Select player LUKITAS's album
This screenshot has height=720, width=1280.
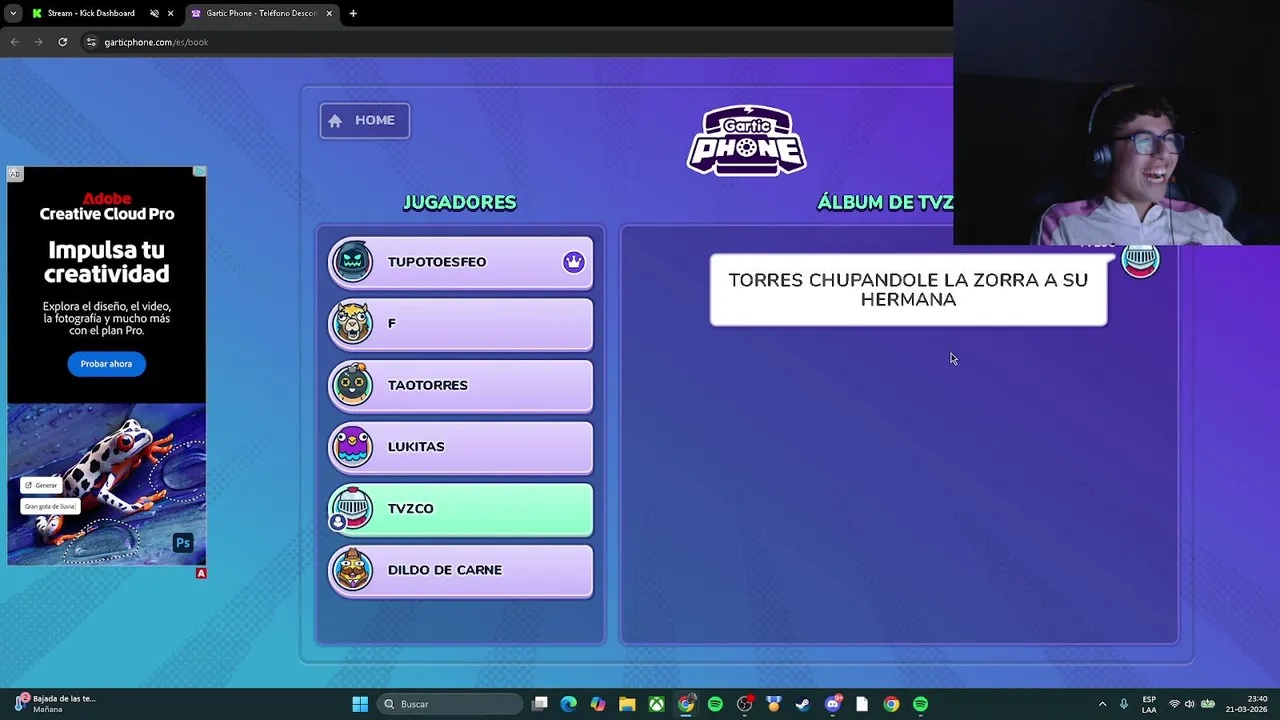click(x=460, y=447)
